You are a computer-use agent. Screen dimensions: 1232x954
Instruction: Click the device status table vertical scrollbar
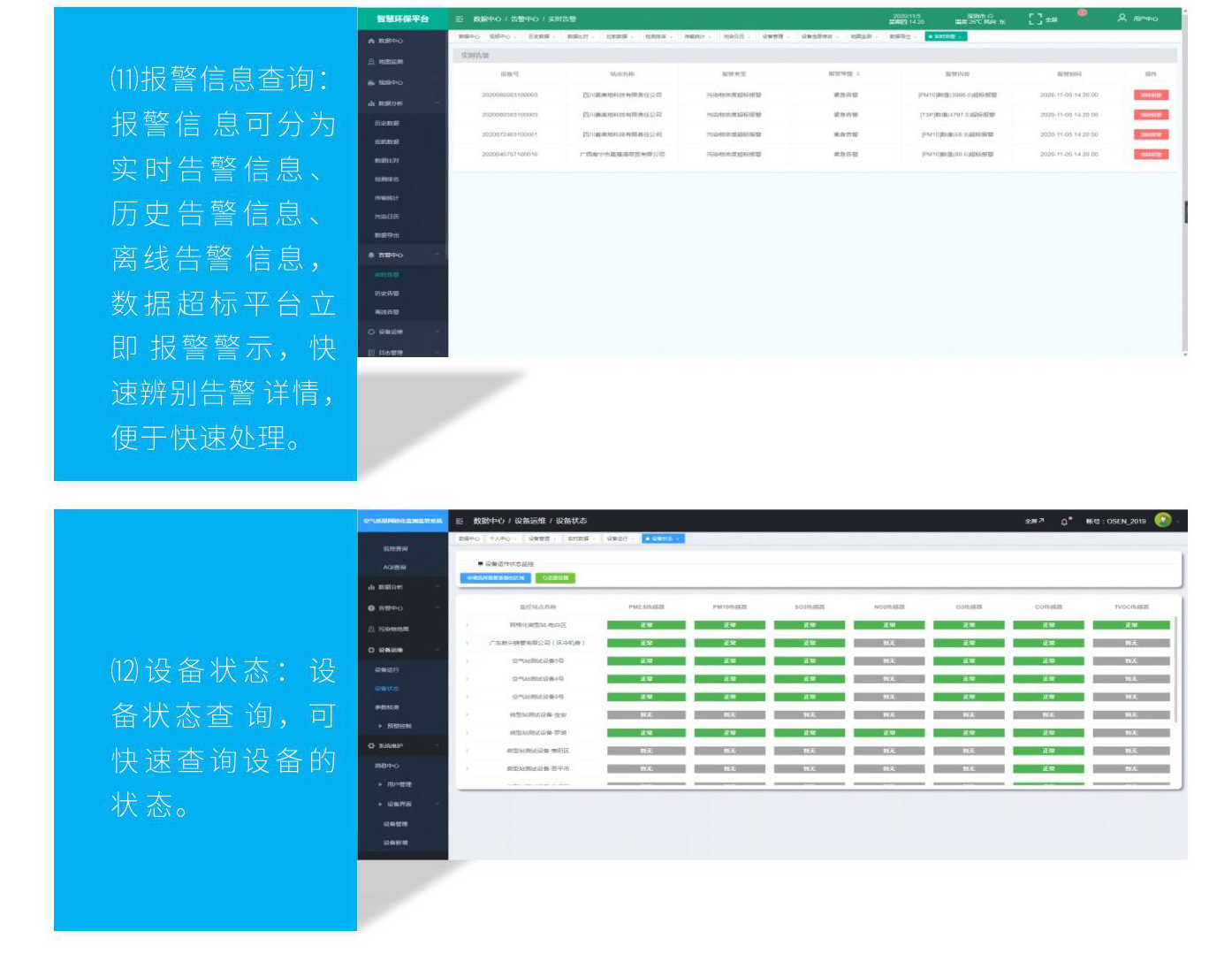[x=1175, y=672]
